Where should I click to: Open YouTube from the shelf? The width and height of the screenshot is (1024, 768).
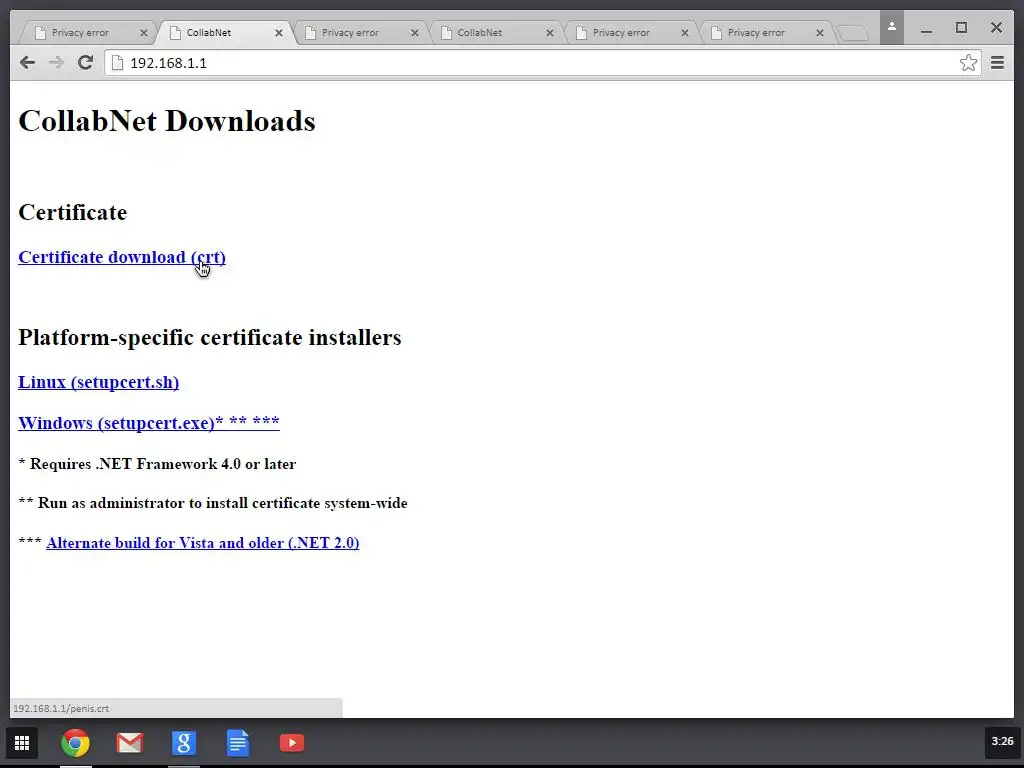[x=292, y=743]
